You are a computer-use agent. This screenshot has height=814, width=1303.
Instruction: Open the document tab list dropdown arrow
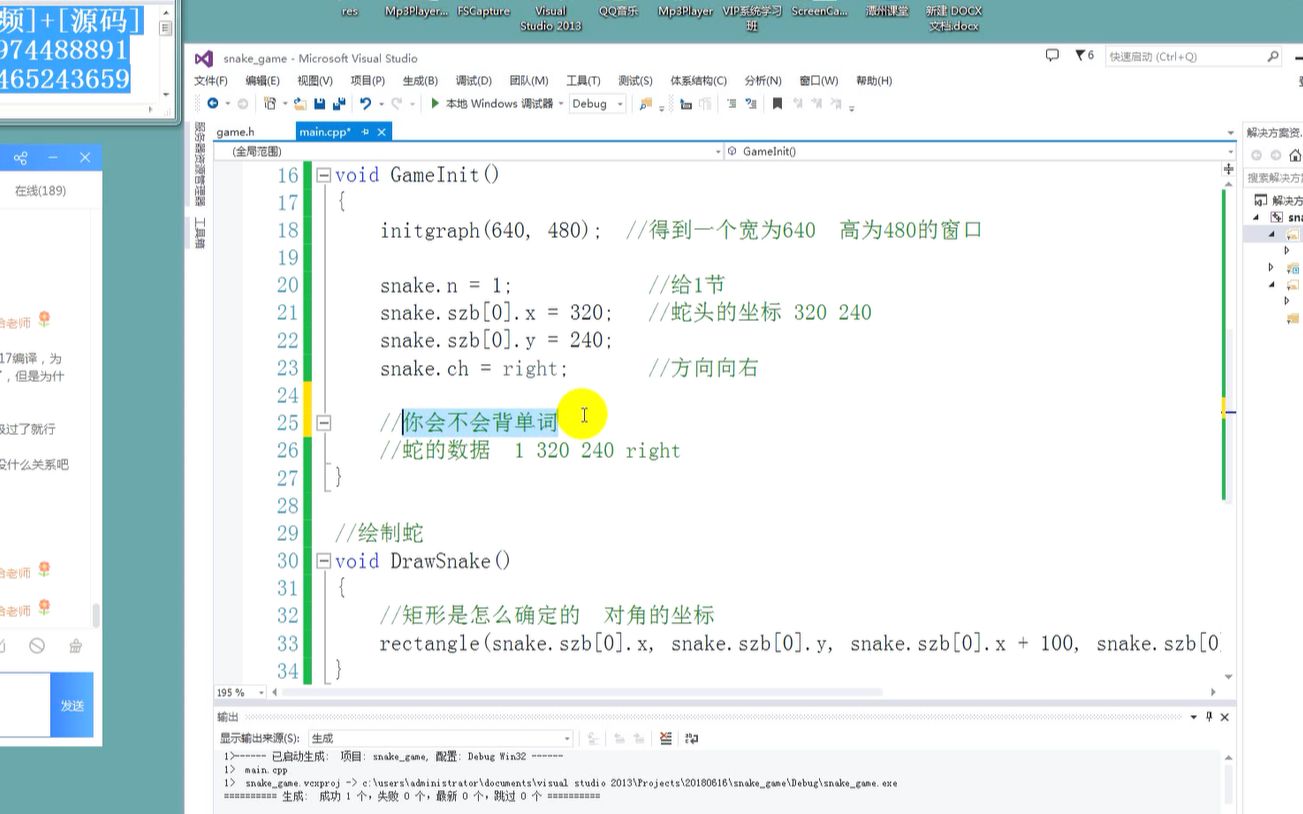pos(1231,133)
